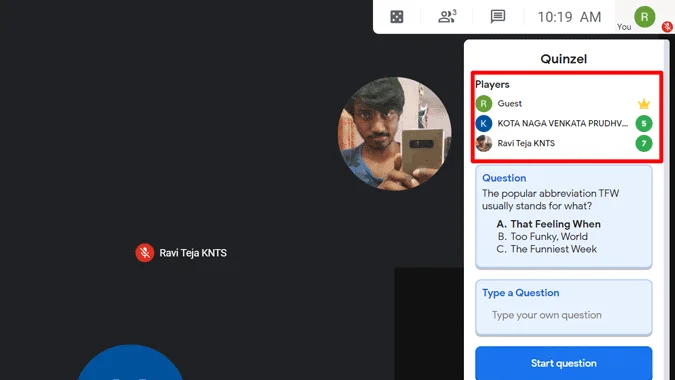Screen dimensions: 675x380
Task: Click the Quinzel panel vertical scrollbar
Action: tap(667, 210)
